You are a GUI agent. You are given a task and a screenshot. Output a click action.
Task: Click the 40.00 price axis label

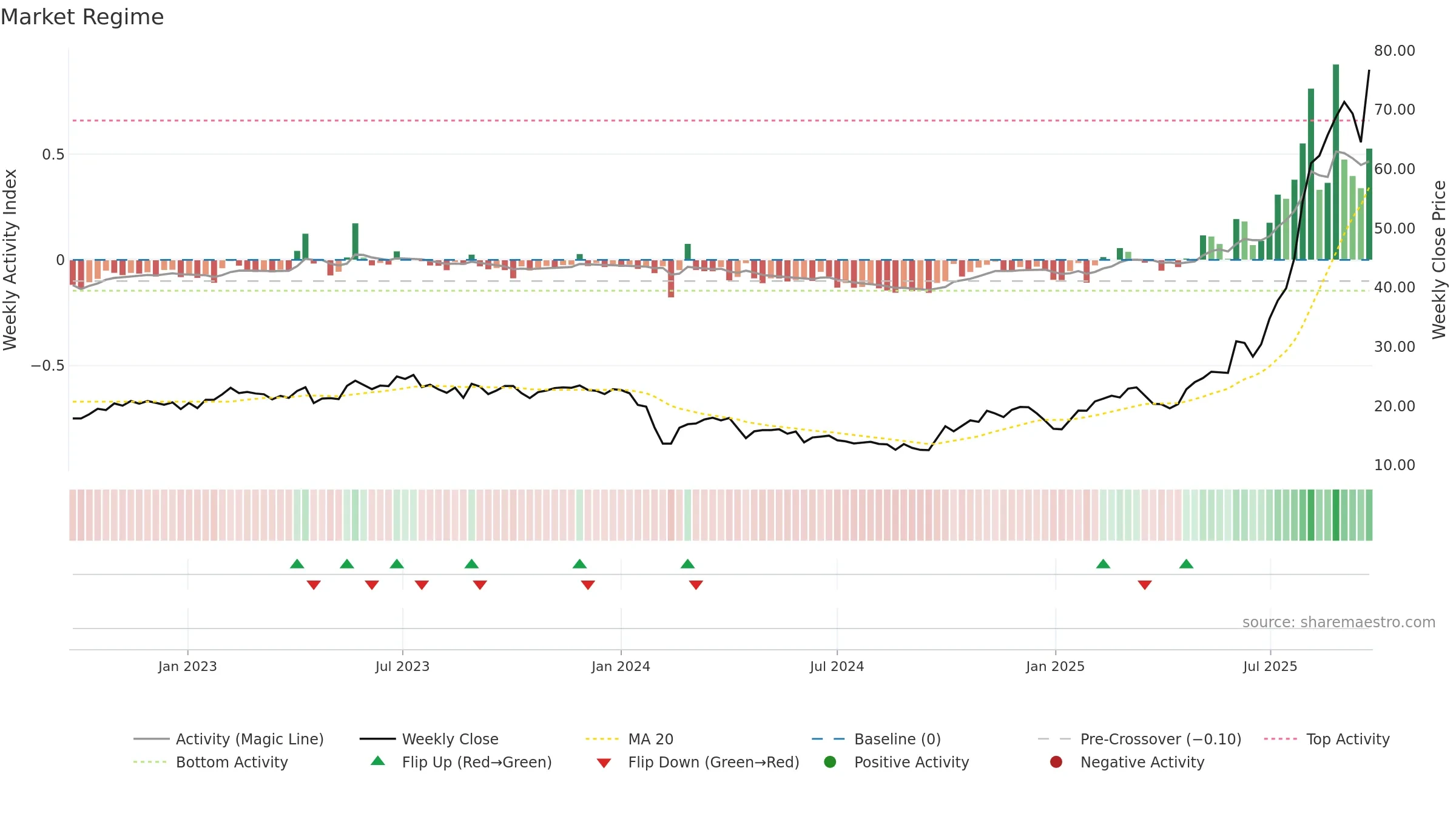[1395, 287]
